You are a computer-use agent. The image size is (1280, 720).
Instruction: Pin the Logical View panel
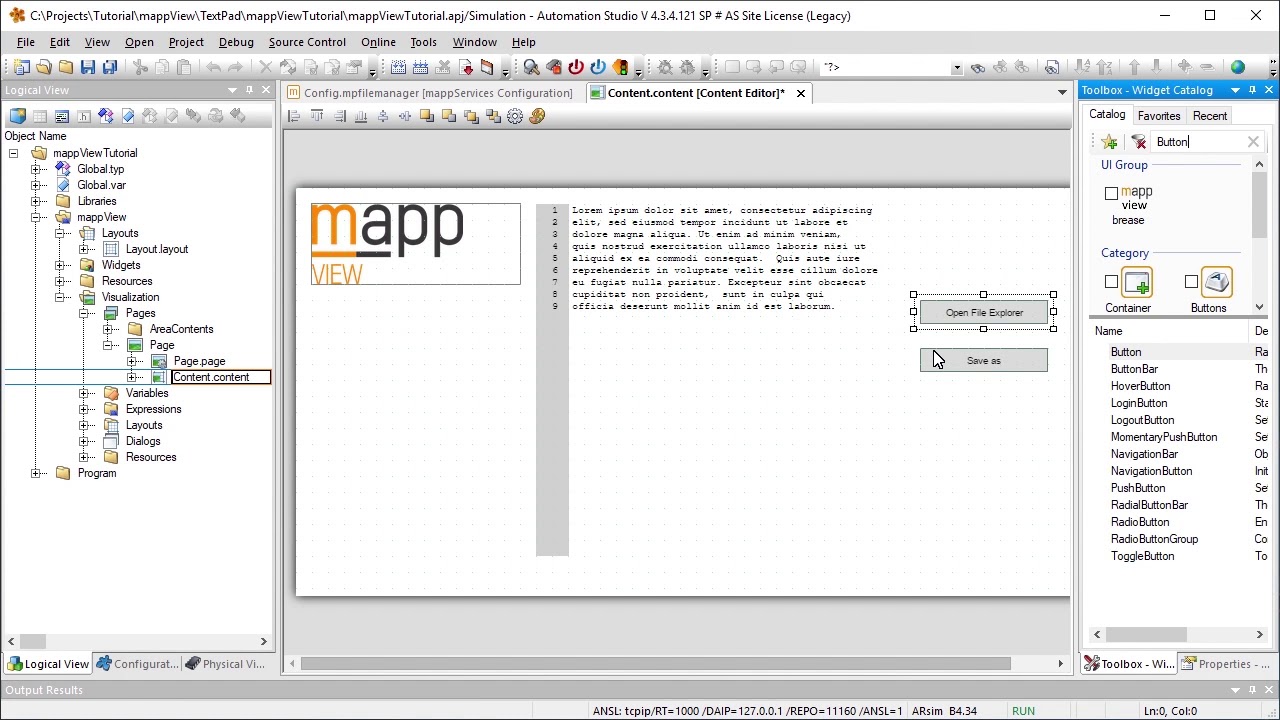(x=249, y=90)
